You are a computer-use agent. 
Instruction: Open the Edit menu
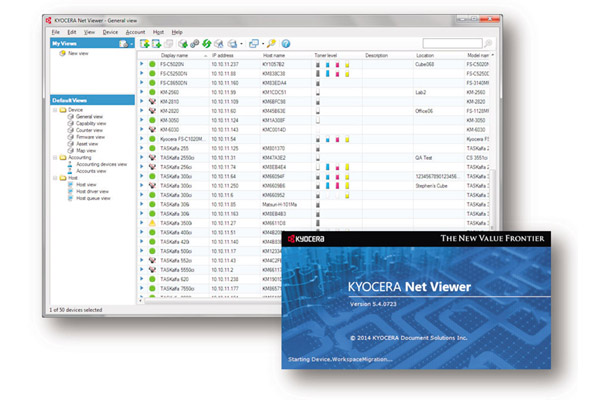coord(72,32)
